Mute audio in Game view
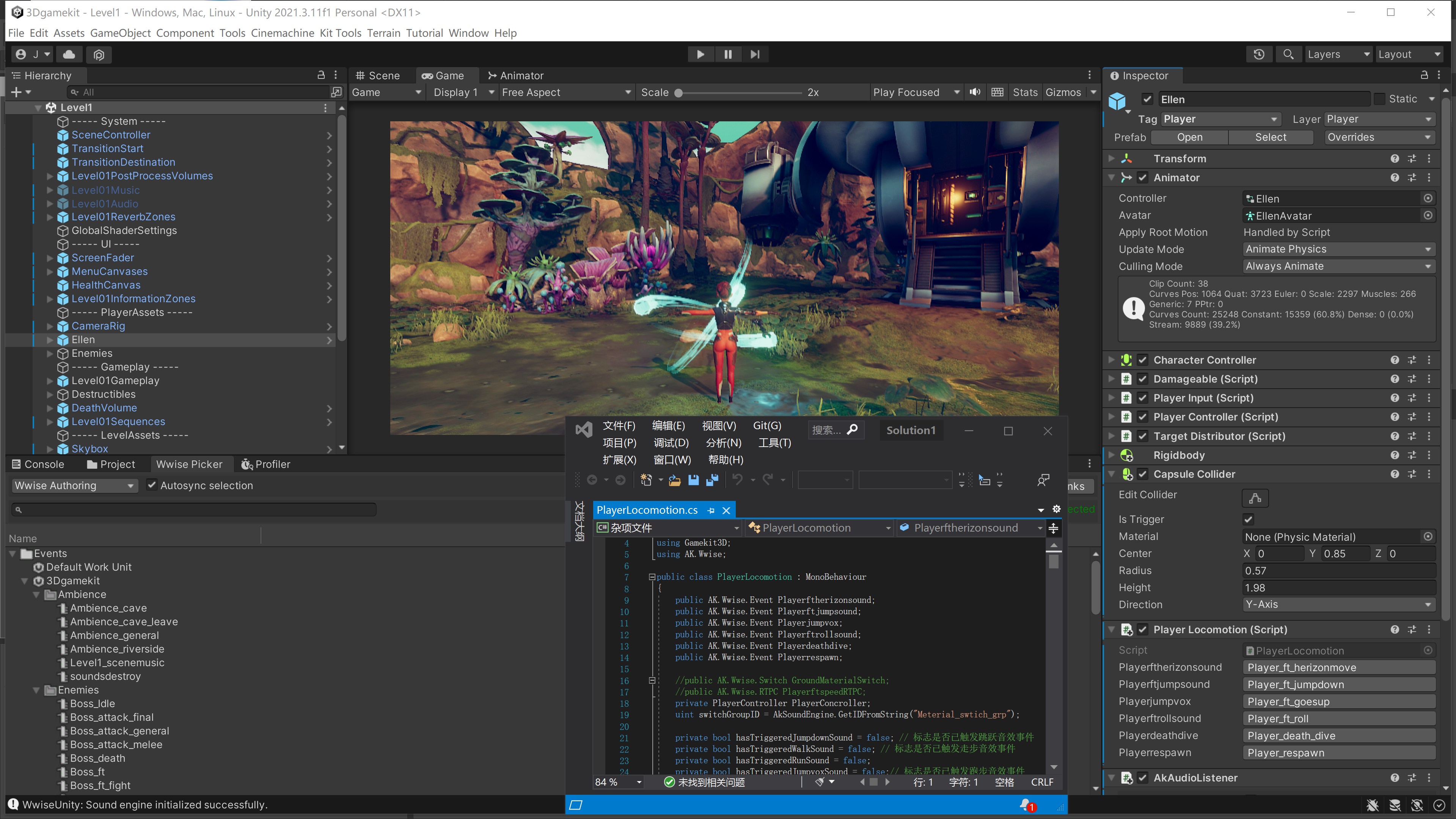 coord(975,92)
